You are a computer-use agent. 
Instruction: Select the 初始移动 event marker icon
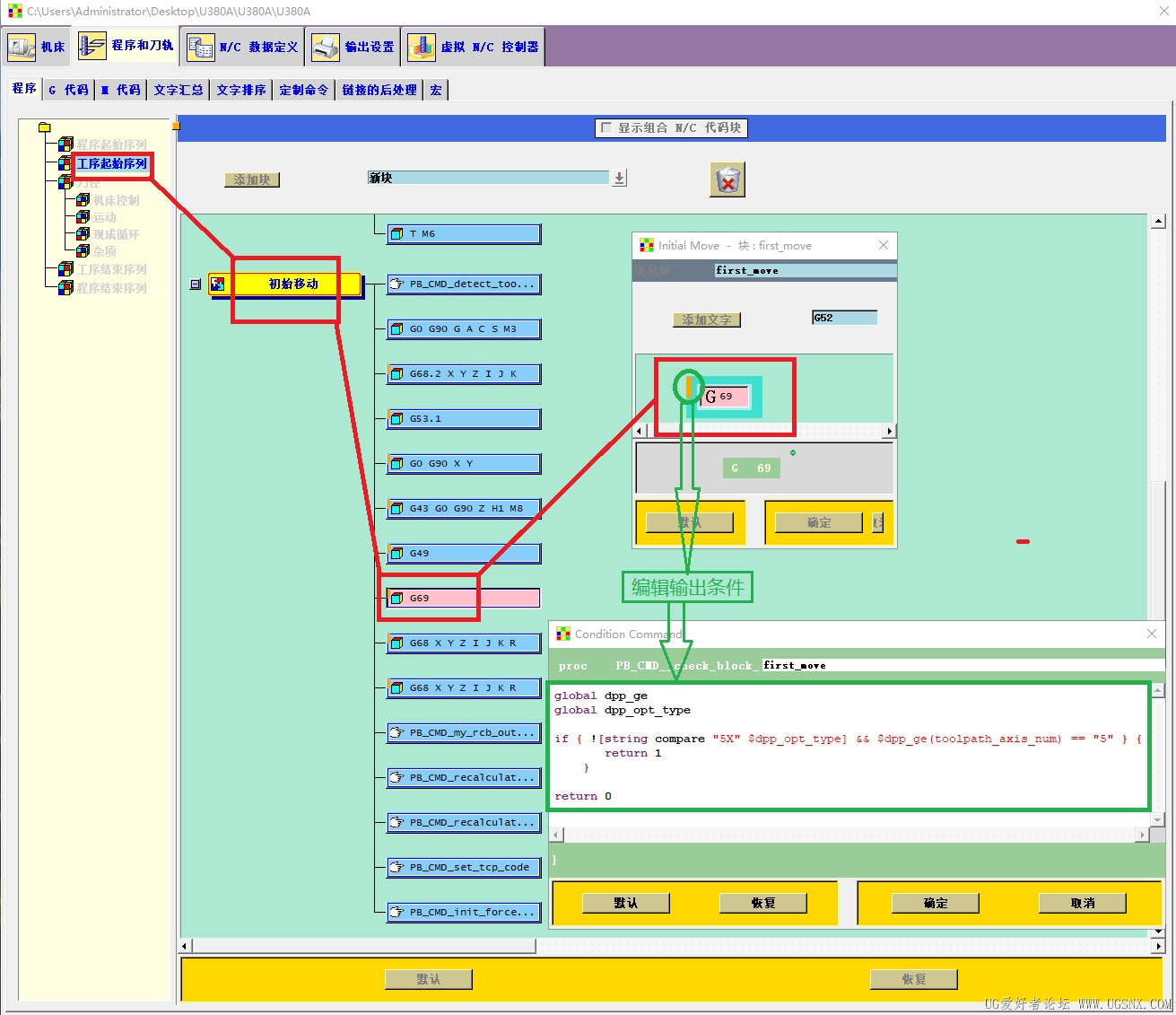(217, 284)
